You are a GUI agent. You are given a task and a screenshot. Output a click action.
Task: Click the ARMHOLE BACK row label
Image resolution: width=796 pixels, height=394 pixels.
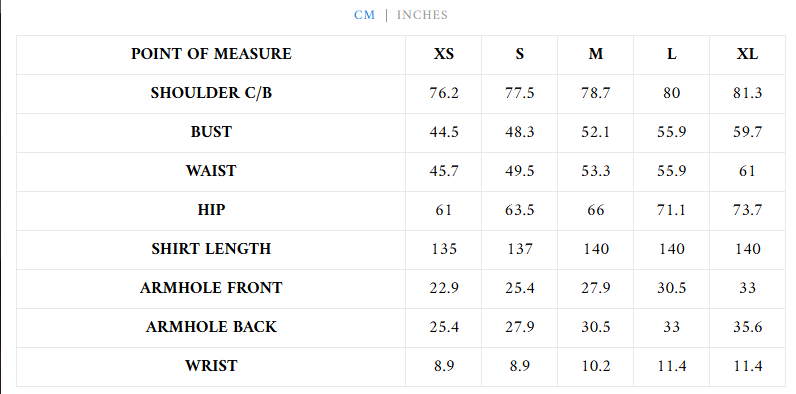click(211, 326)
